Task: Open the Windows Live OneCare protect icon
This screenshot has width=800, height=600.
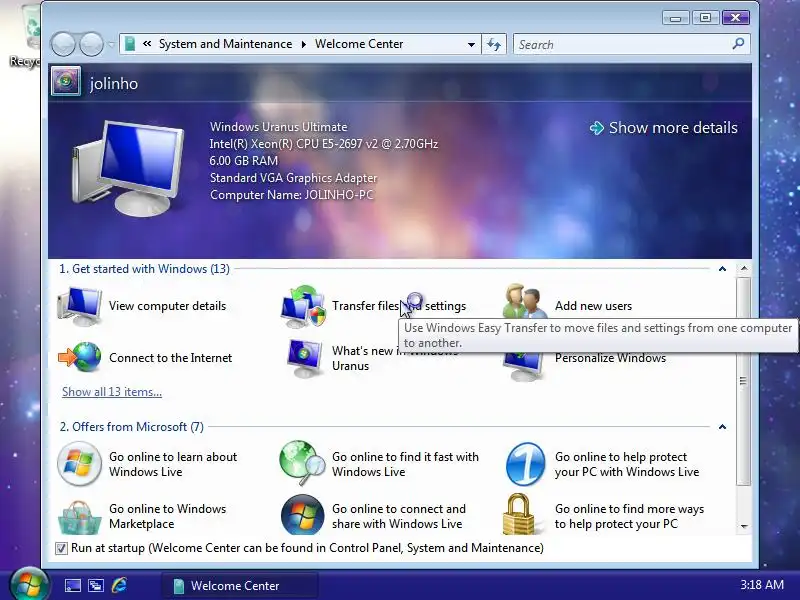Action: 526,464
